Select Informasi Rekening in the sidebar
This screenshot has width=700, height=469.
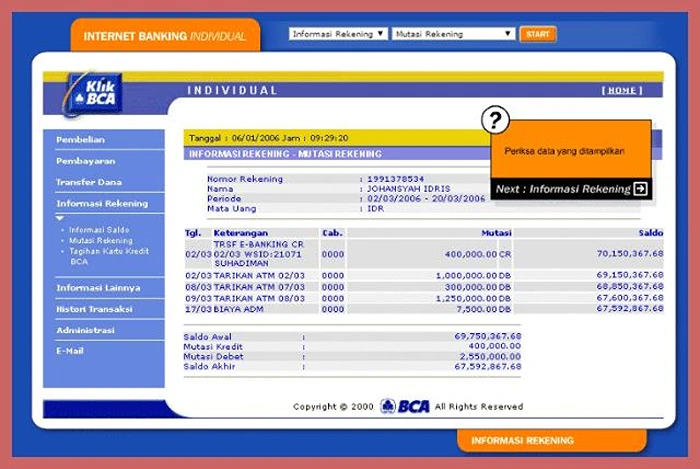(102, 203)
